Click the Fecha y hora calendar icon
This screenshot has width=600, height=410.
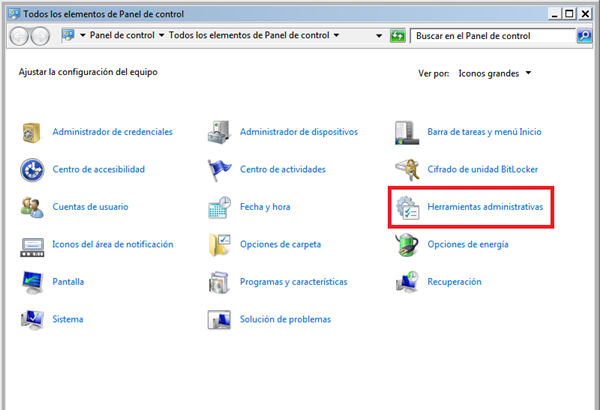[219, 207]
